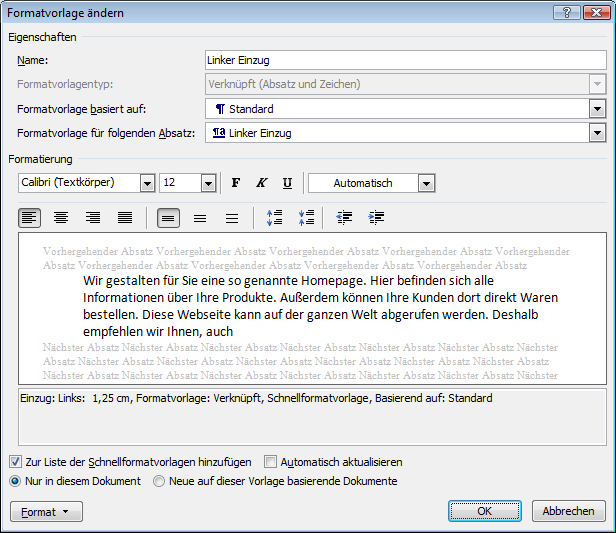Click the help question mark button
Image resolution: width=616 pixels, height=533 pixels.
click(566, 13)
